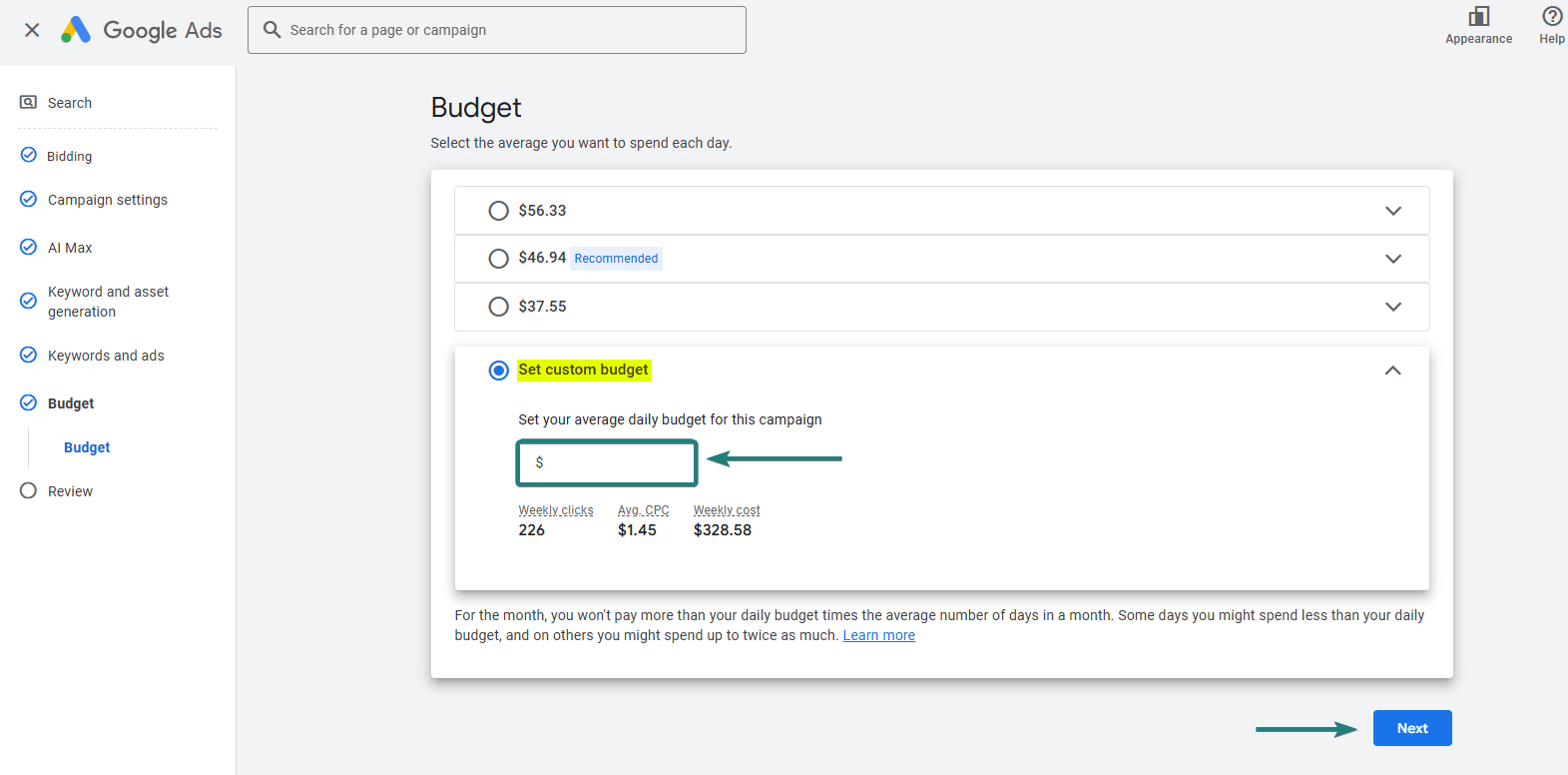Open the Learn more link
This screenshot has width=1568, height=775.
[x=878, y=635]
